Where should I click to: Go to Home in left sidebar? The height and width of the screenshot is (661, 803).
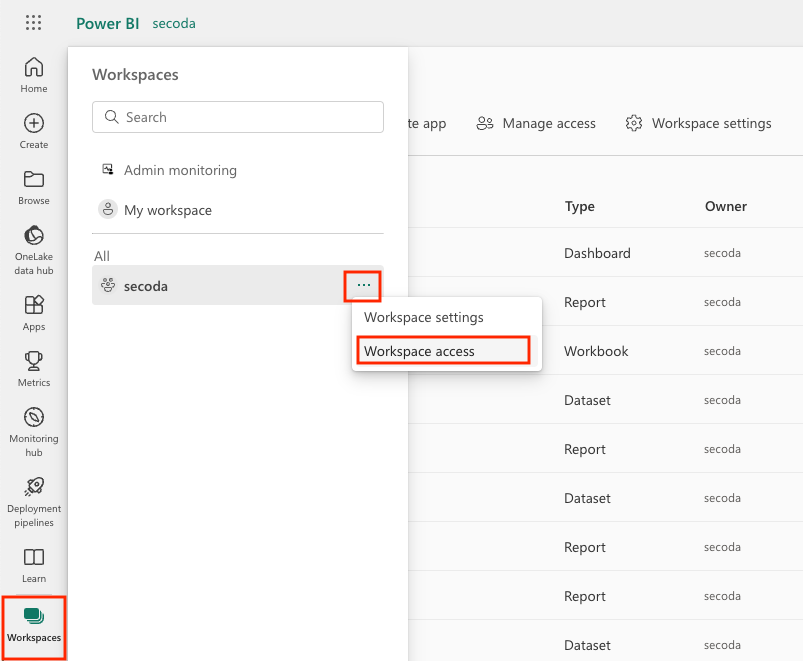click(34, 75)
